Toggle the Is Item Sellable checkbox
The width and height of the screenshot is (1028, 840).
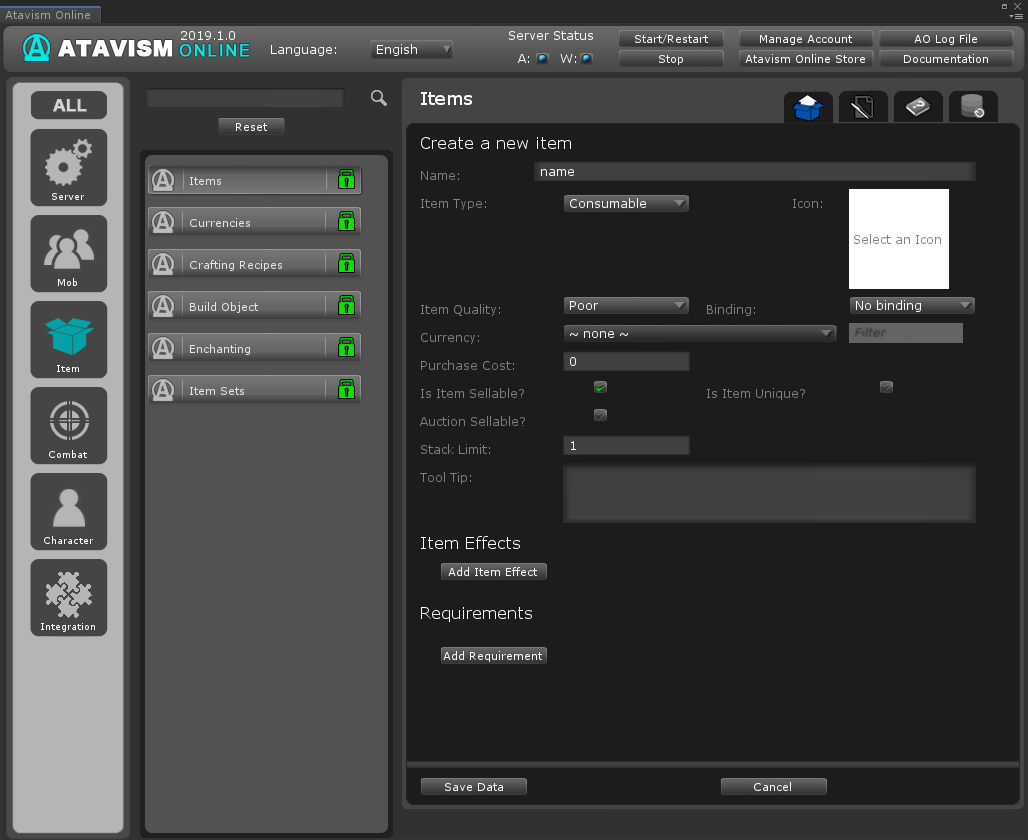pyautogui.click(x=600, y=387)
